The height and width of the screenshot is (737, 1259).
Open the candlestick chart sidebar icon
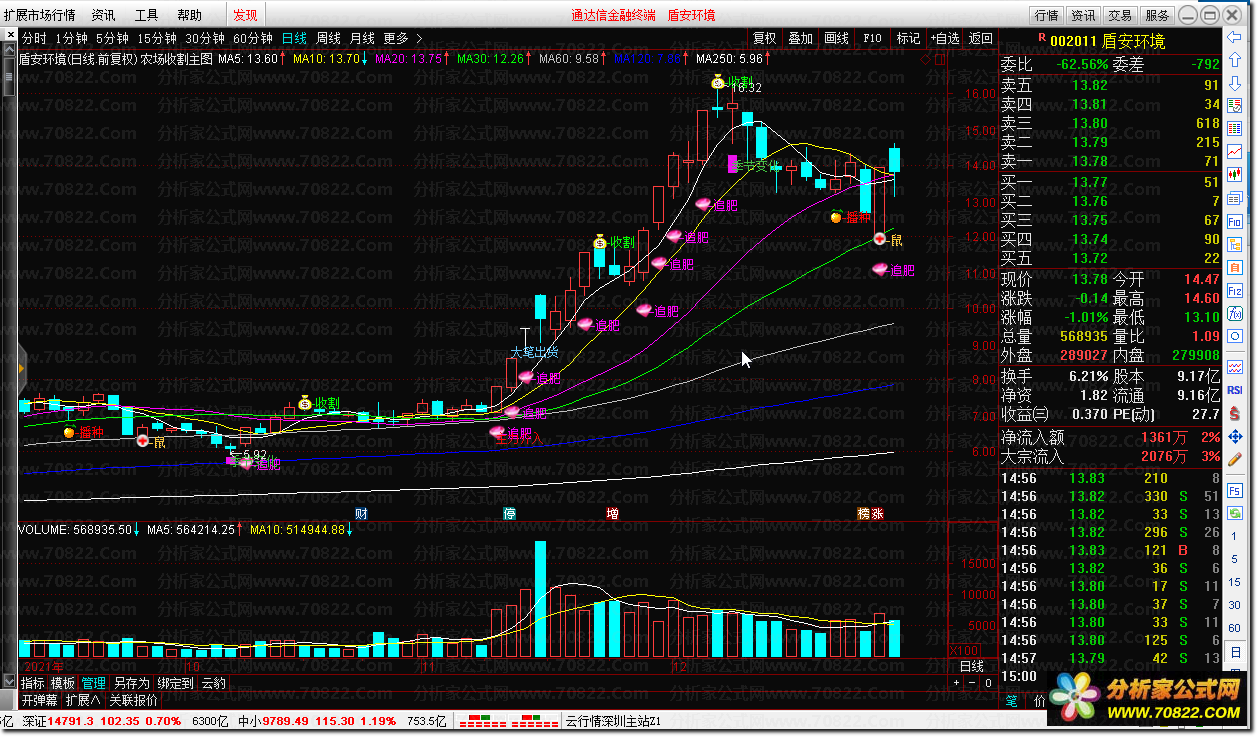1234,174
